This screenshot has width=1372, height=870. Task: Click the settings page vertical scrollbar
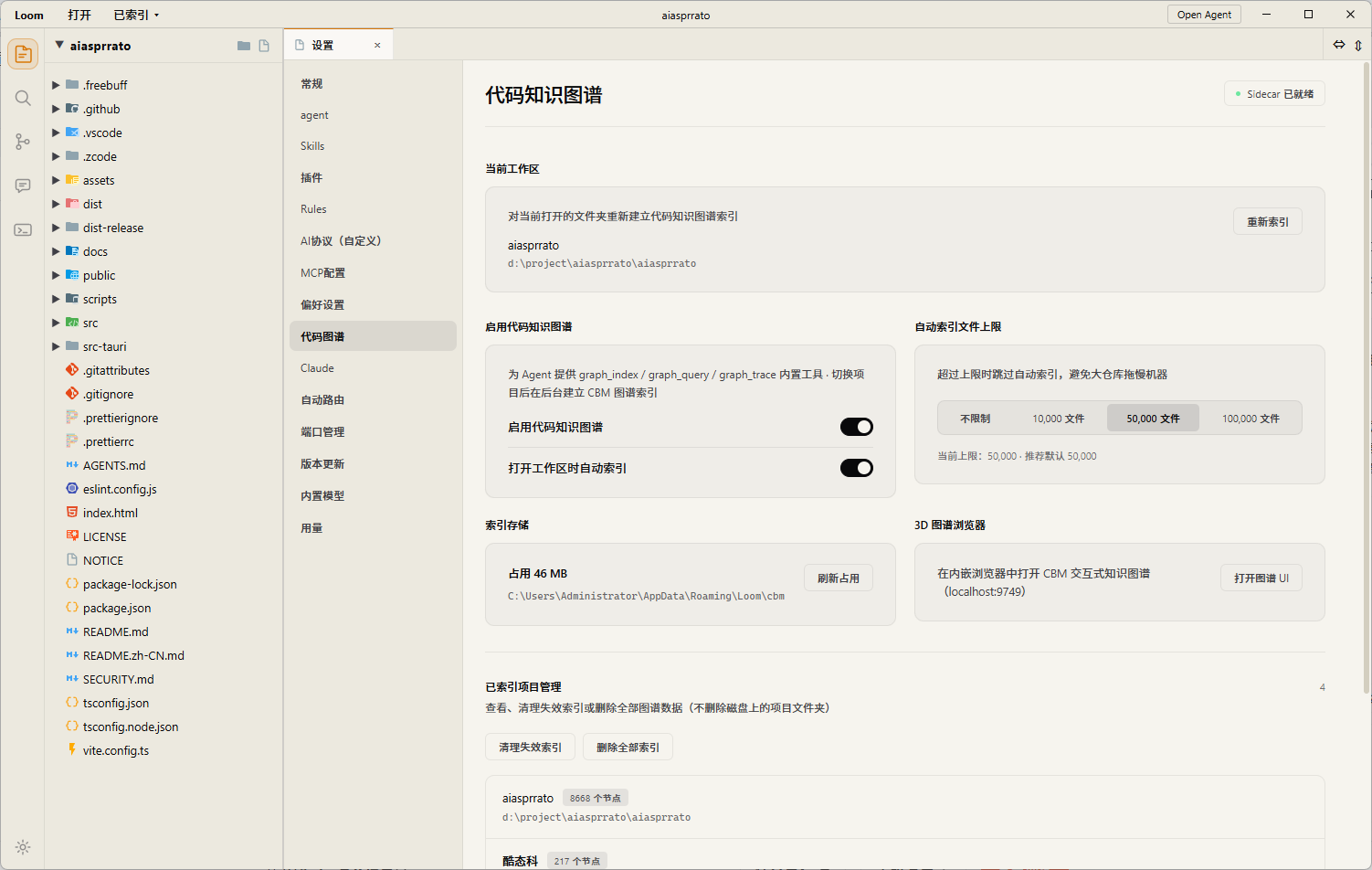coord(1367,377)
